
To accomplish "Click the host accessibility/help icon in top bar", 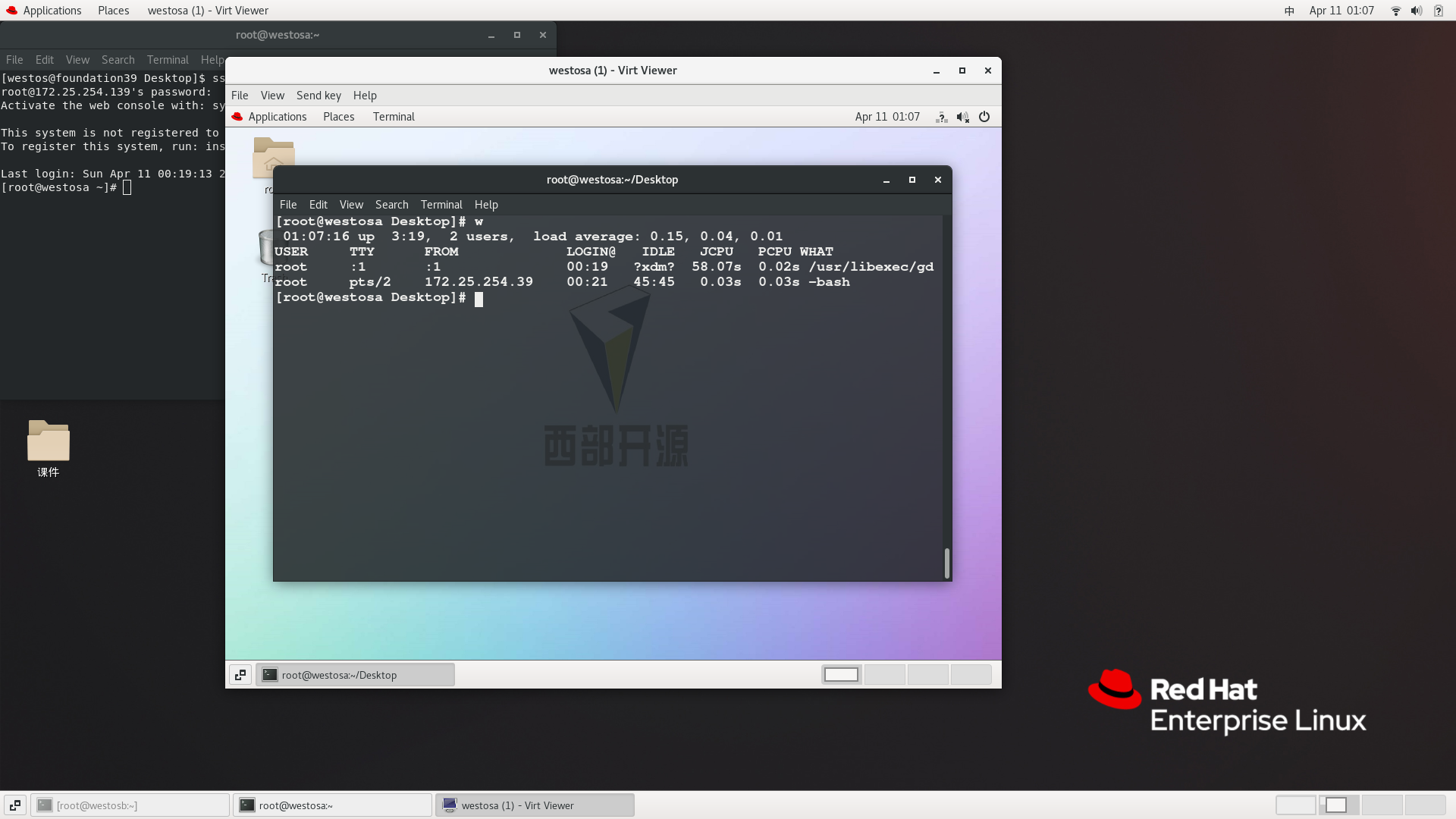I will (1438, 11).
